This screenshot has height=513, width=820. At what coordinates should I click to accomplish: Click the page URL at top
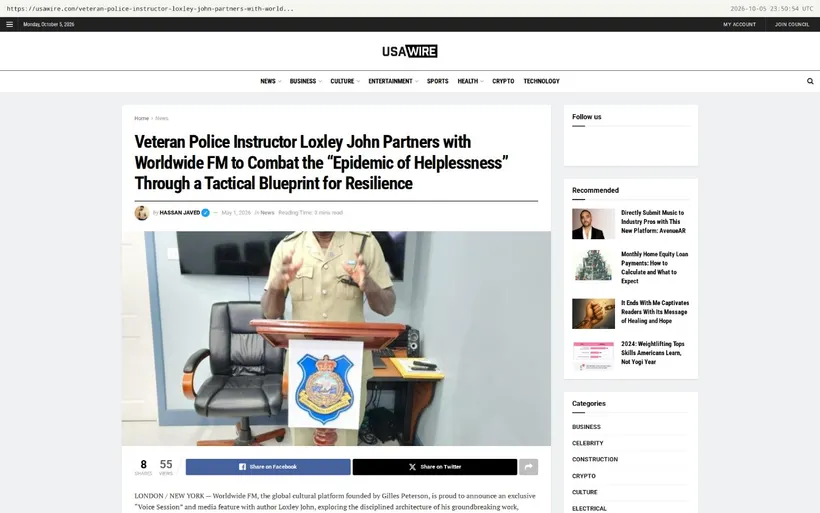click(150, 8)
